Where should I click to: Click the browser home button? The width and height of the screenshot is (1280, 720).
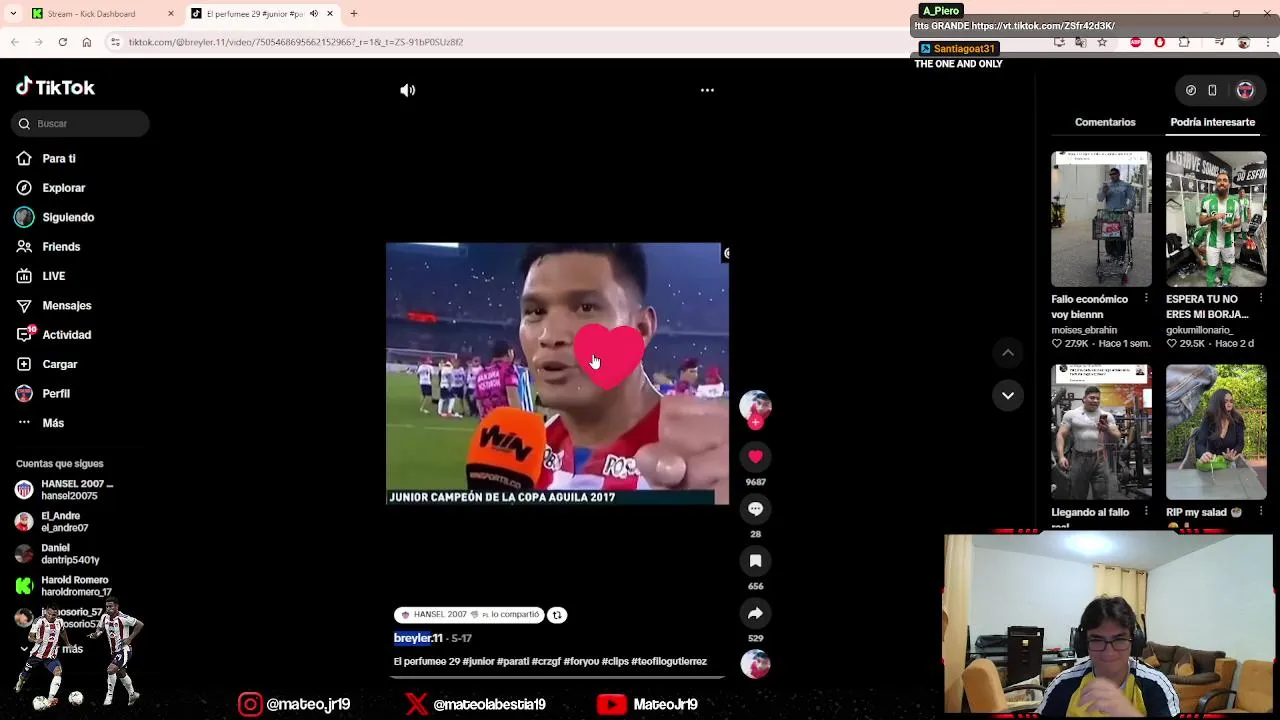[x=87, y=42]
